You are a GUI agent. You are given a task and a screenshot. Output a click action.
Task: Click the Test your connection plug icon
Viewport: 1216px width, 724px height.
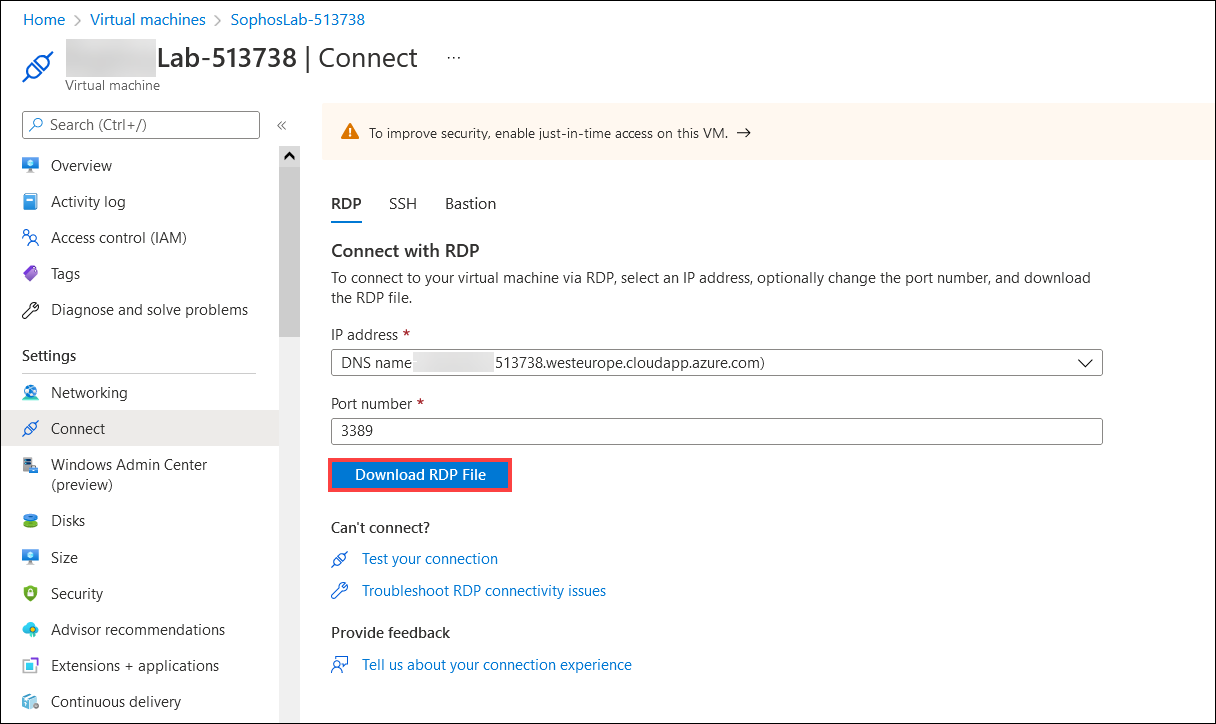pyautogui.click(x=340, y=559)
